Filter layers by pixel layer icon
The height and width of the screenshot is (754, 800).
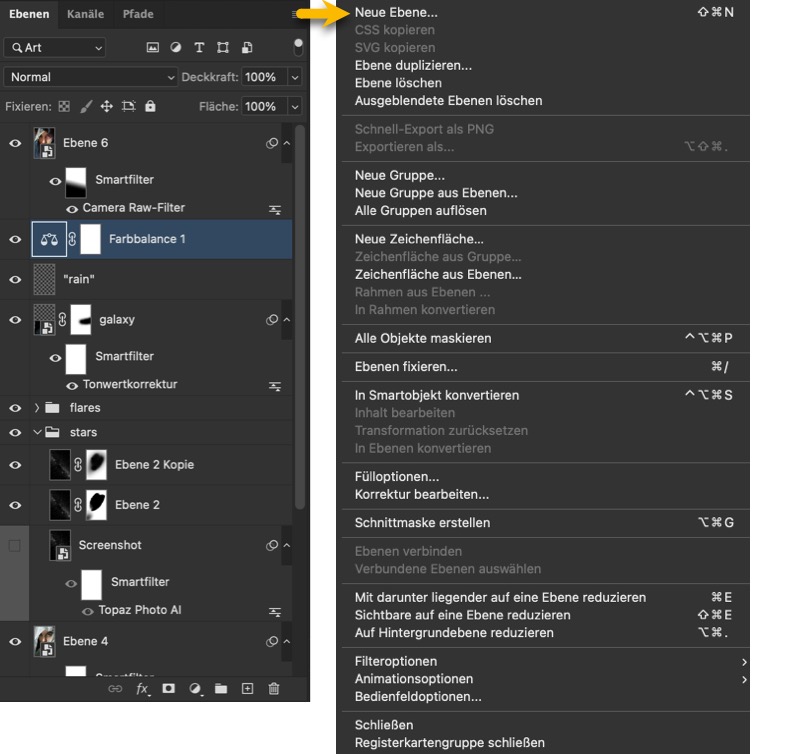point(153,47)
